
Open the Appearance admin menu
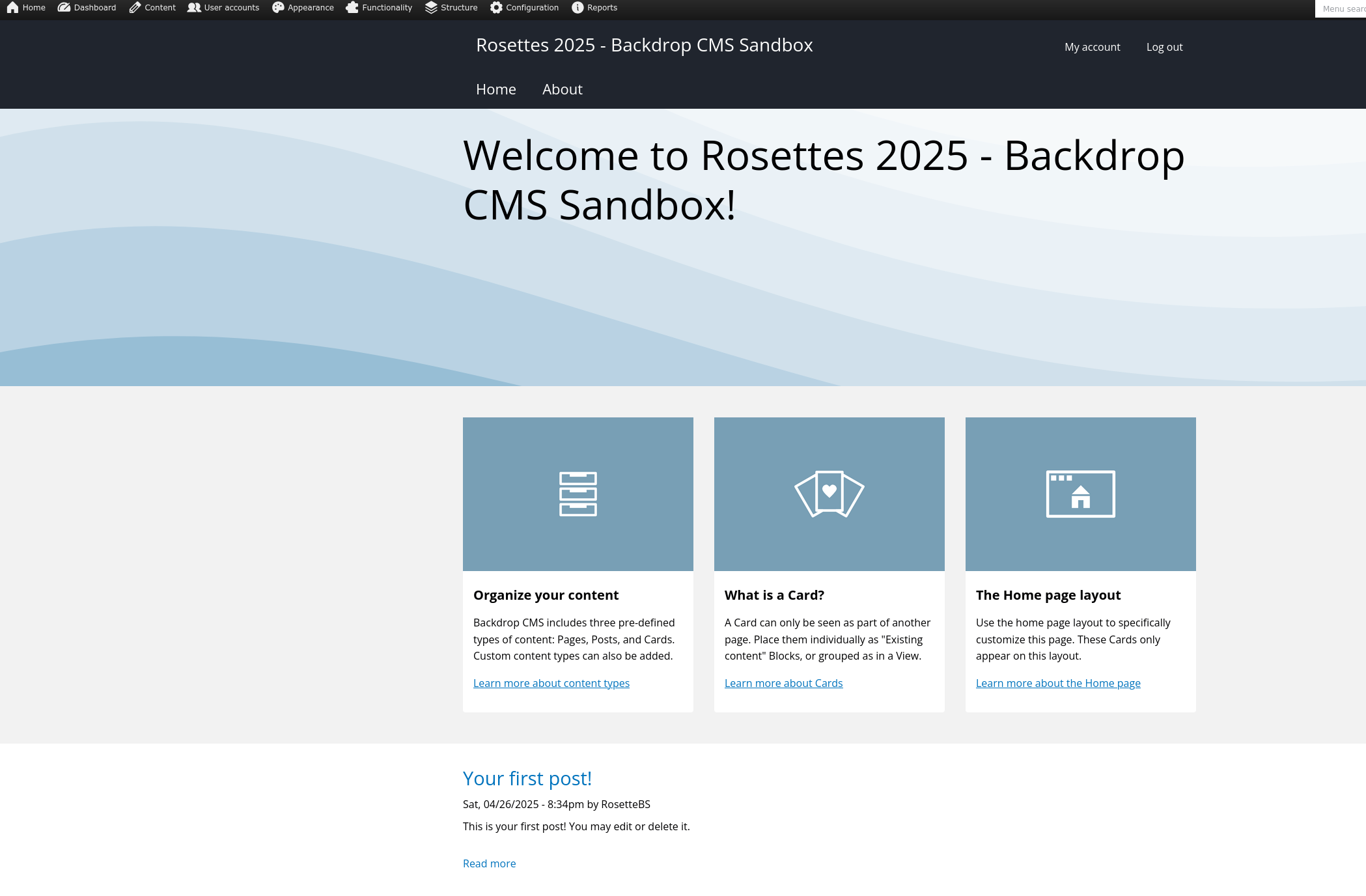(303, 8)
